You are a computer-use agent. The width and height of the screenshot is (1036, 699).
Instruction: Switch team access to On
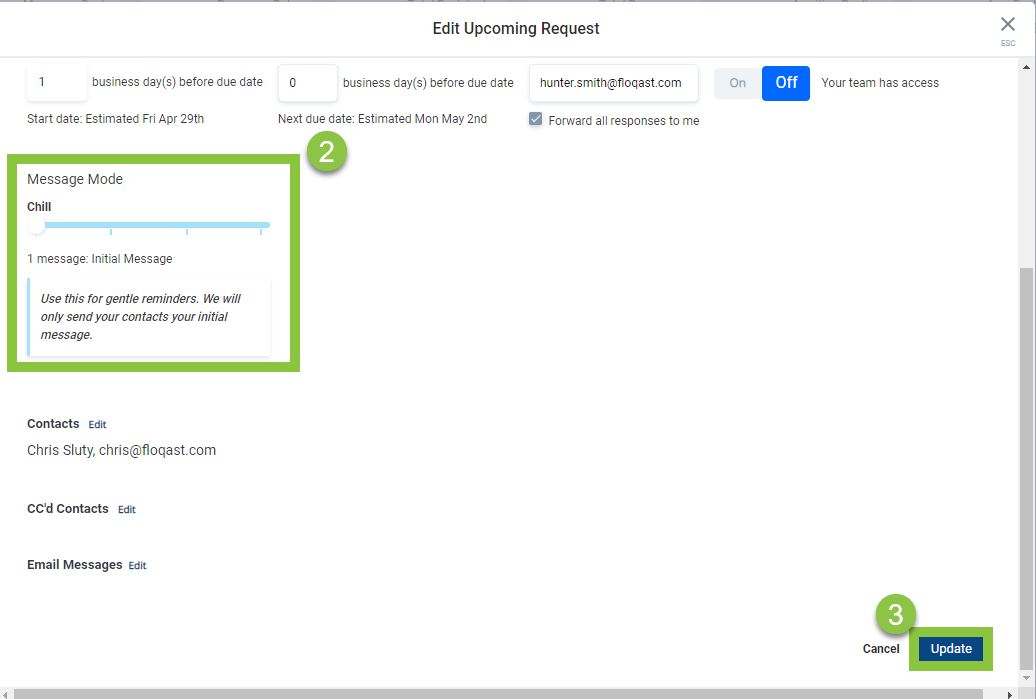pyautogui.click(x=737, y=83)
